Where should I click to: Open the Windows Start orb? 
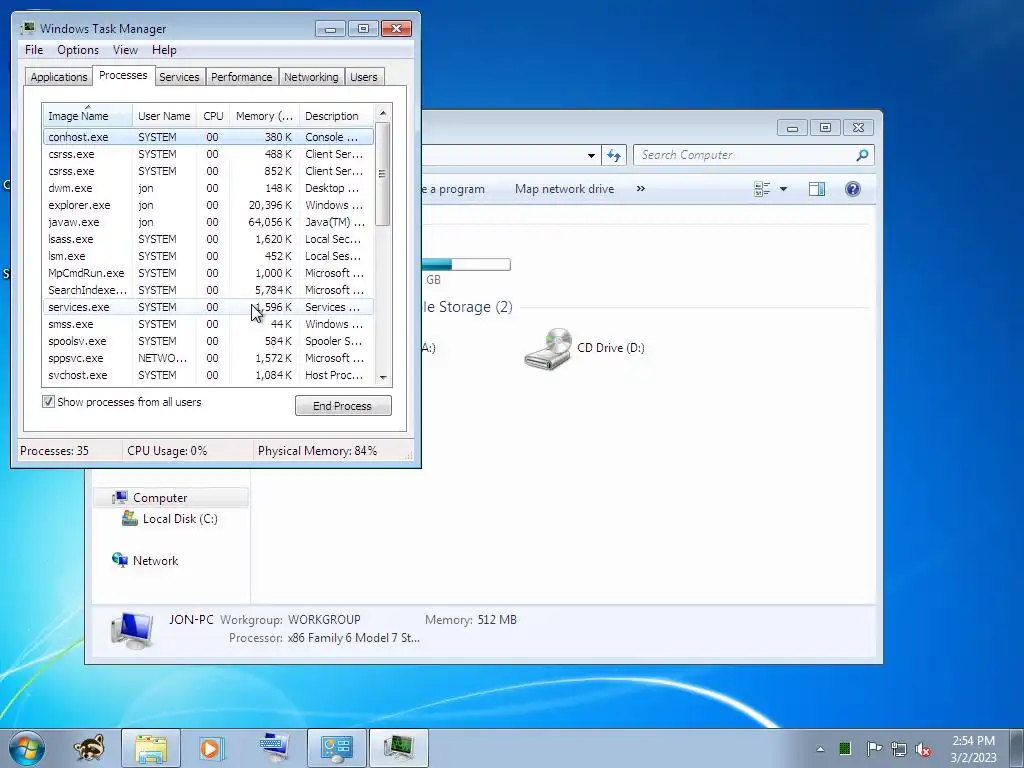26,748
